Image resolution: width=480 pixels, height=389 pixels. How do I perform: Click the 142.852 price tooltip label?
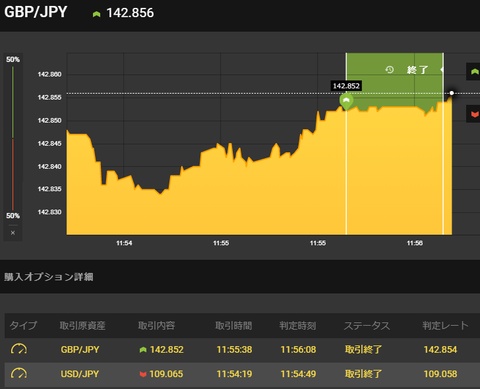coord(346,86)
